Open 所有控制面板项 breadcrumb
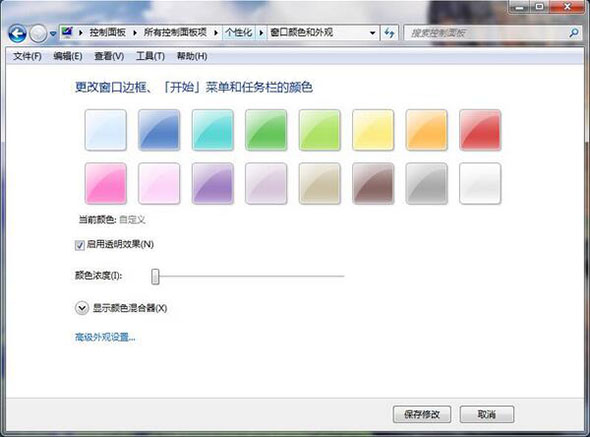Viewport: 590px width, 437px height. (175, 33)
